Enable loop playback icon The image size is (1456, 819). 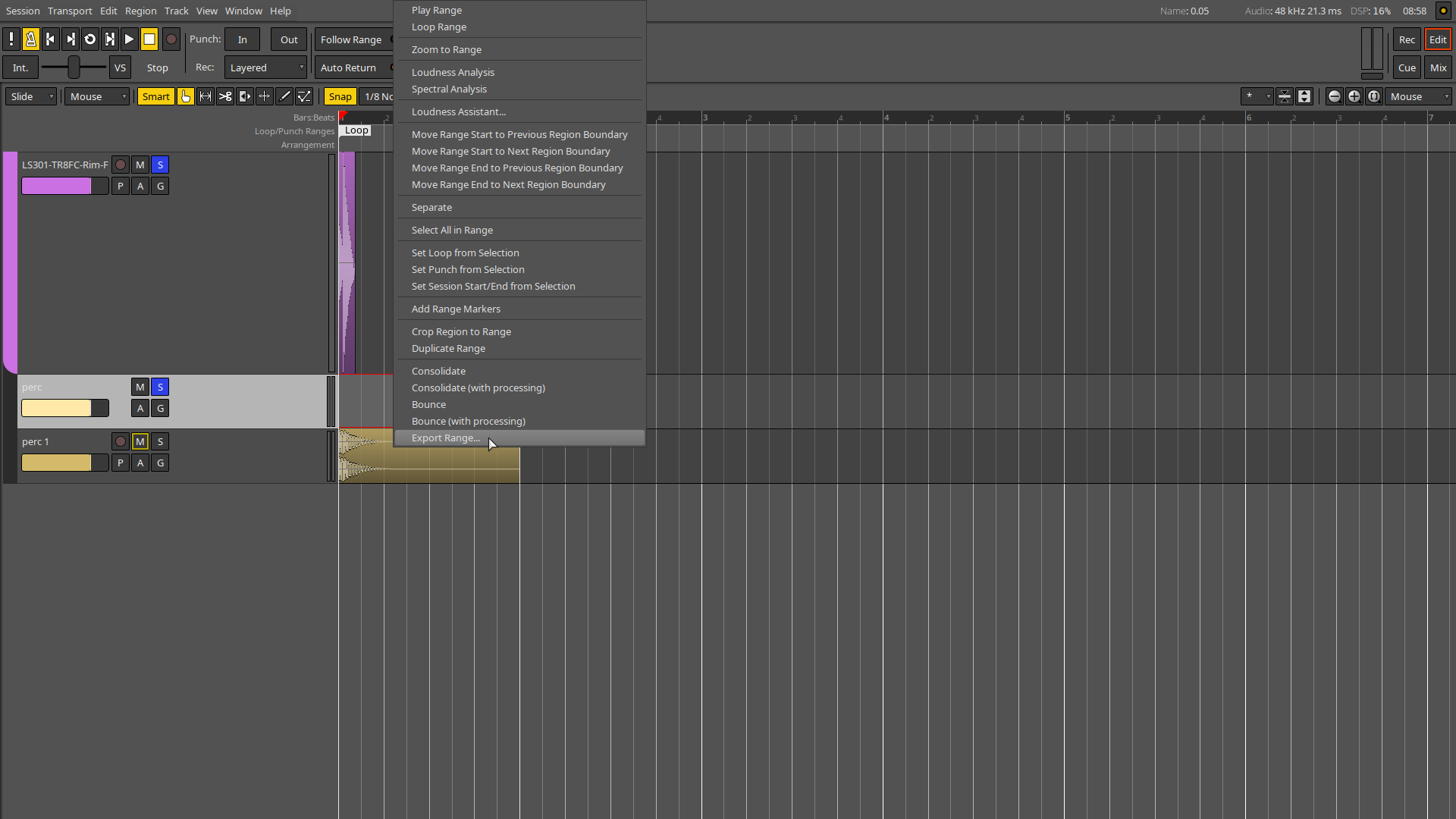coord(90,39)
